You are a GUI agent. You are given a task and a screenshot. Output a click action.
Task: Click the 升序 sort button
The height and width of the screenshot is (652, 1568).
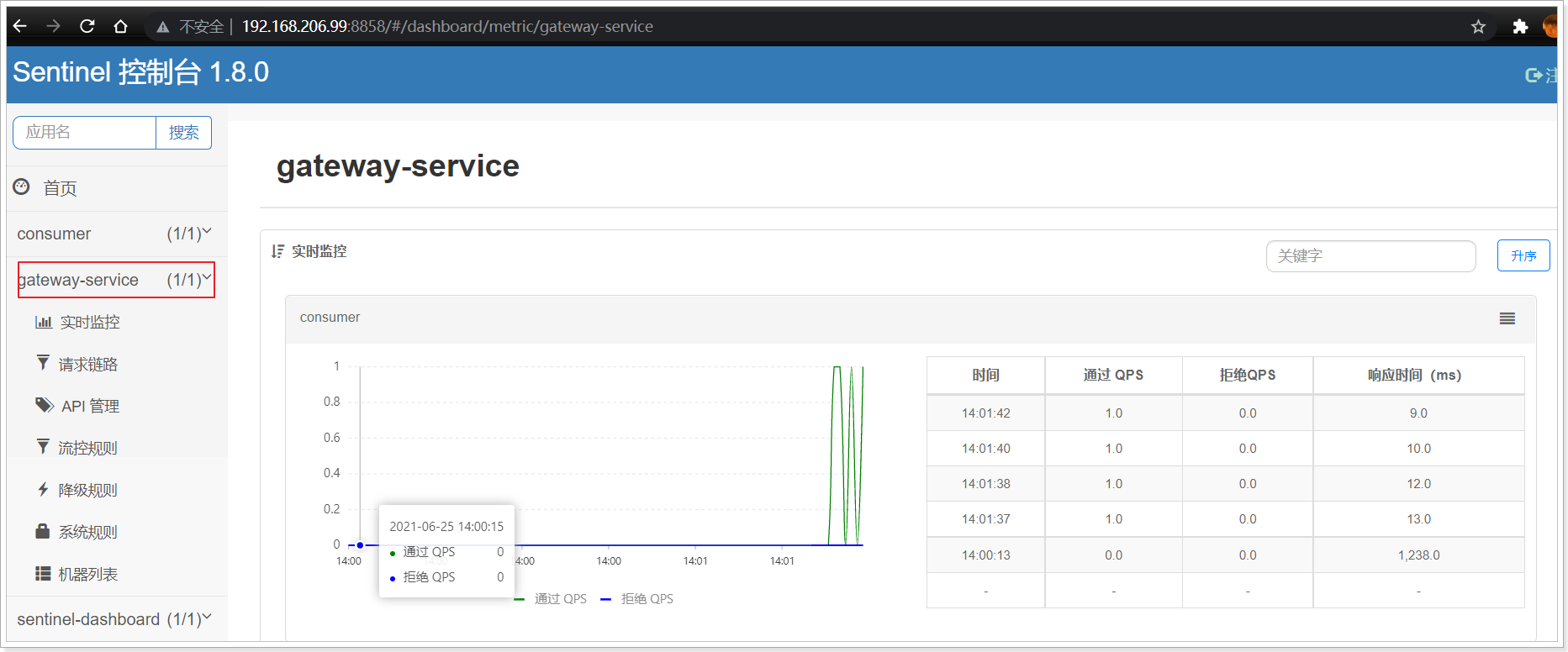pyautogui.click(x=1523, y=255)
